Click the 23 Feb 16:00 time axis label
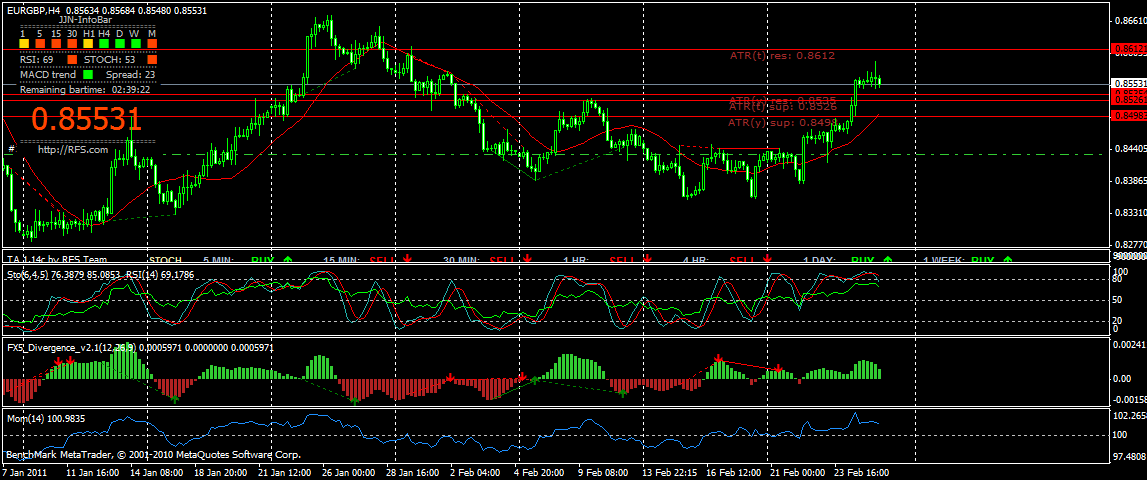The width and height of the screenshot is (1147, 480). click(863, 473)
